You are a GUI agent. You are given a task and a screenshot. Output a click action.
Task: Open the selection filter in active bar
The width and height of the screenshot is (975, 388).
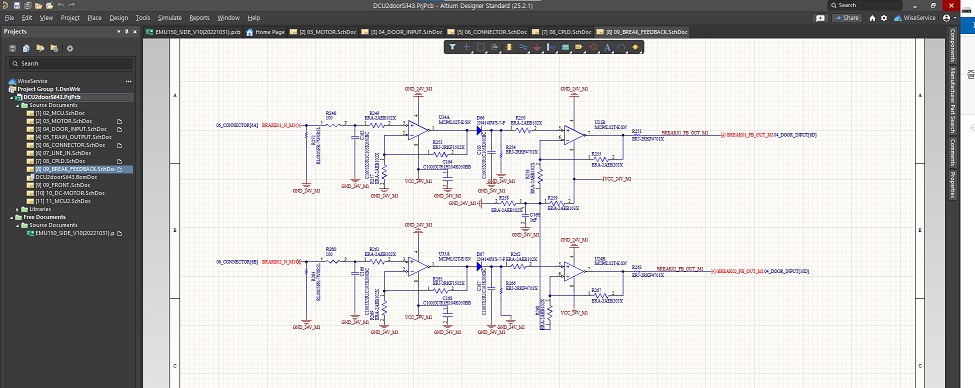[x=452, y=47]
